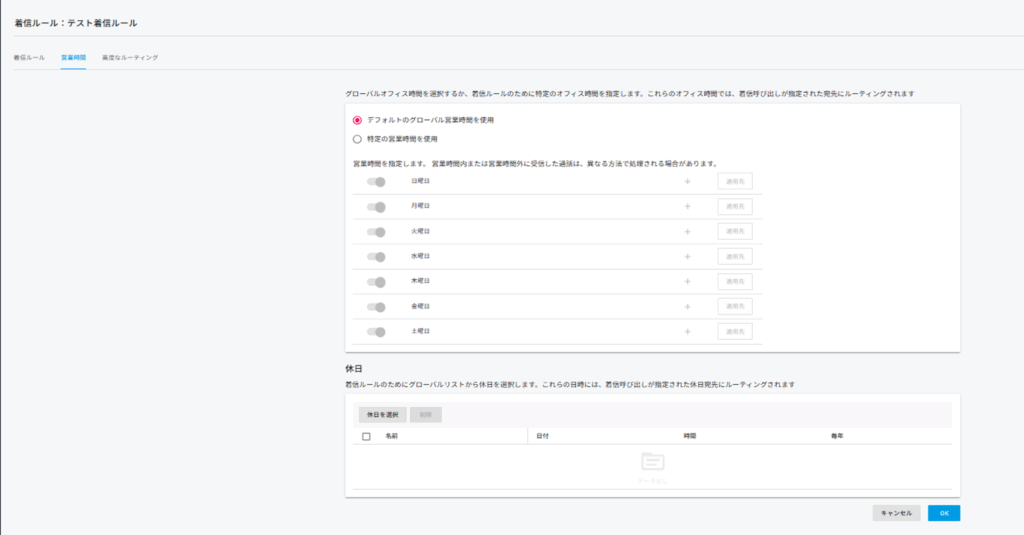This screenshot has width=1024, height=535.
Task: Click the キャンセル button
Action: coord(896,513)
